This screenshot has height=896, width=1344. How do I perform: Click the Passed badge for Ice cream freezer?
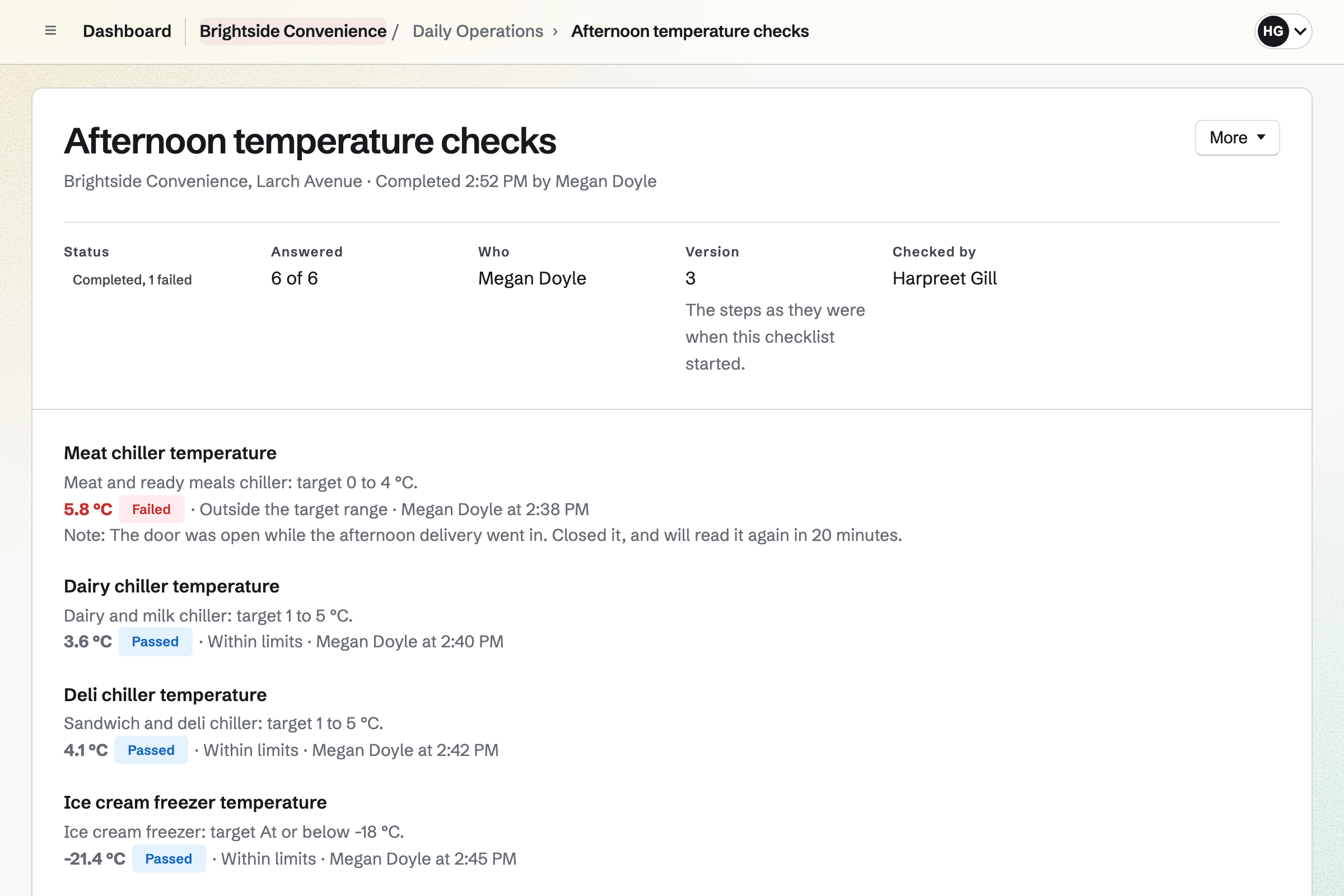(x=169, y=859)
